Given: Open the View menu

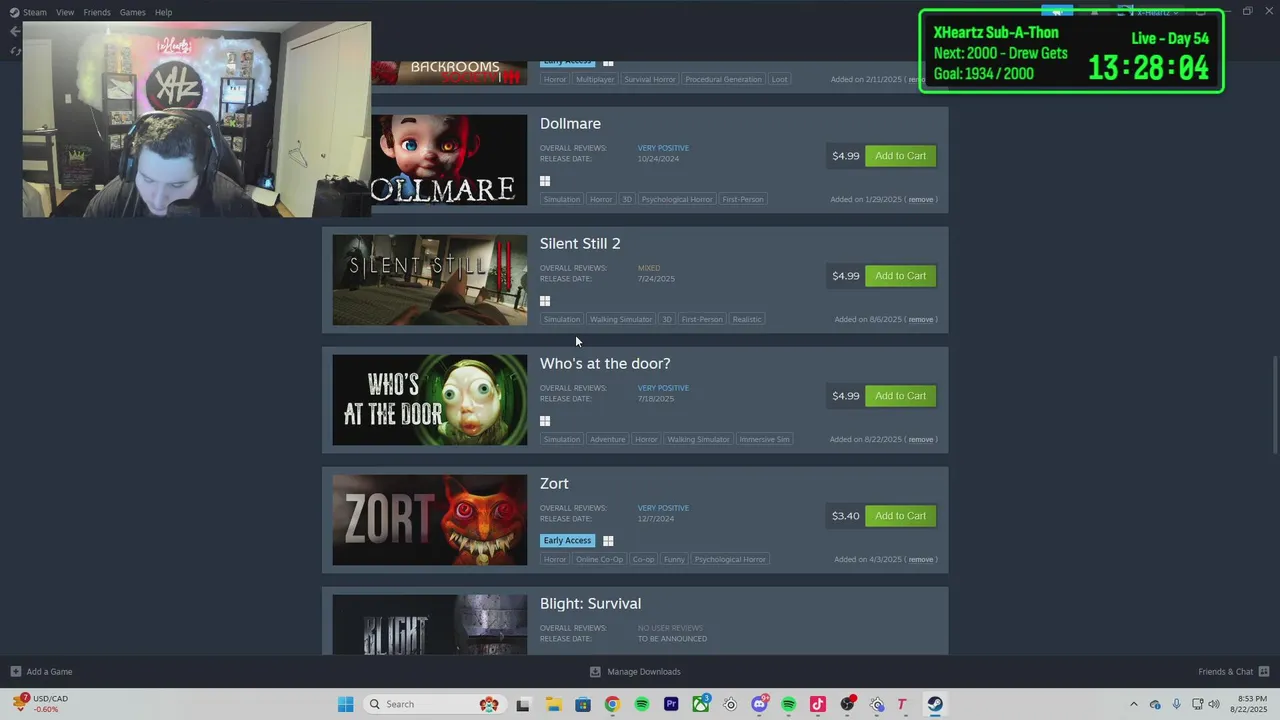Looking at the screenshot, I should tap(65, 12).
